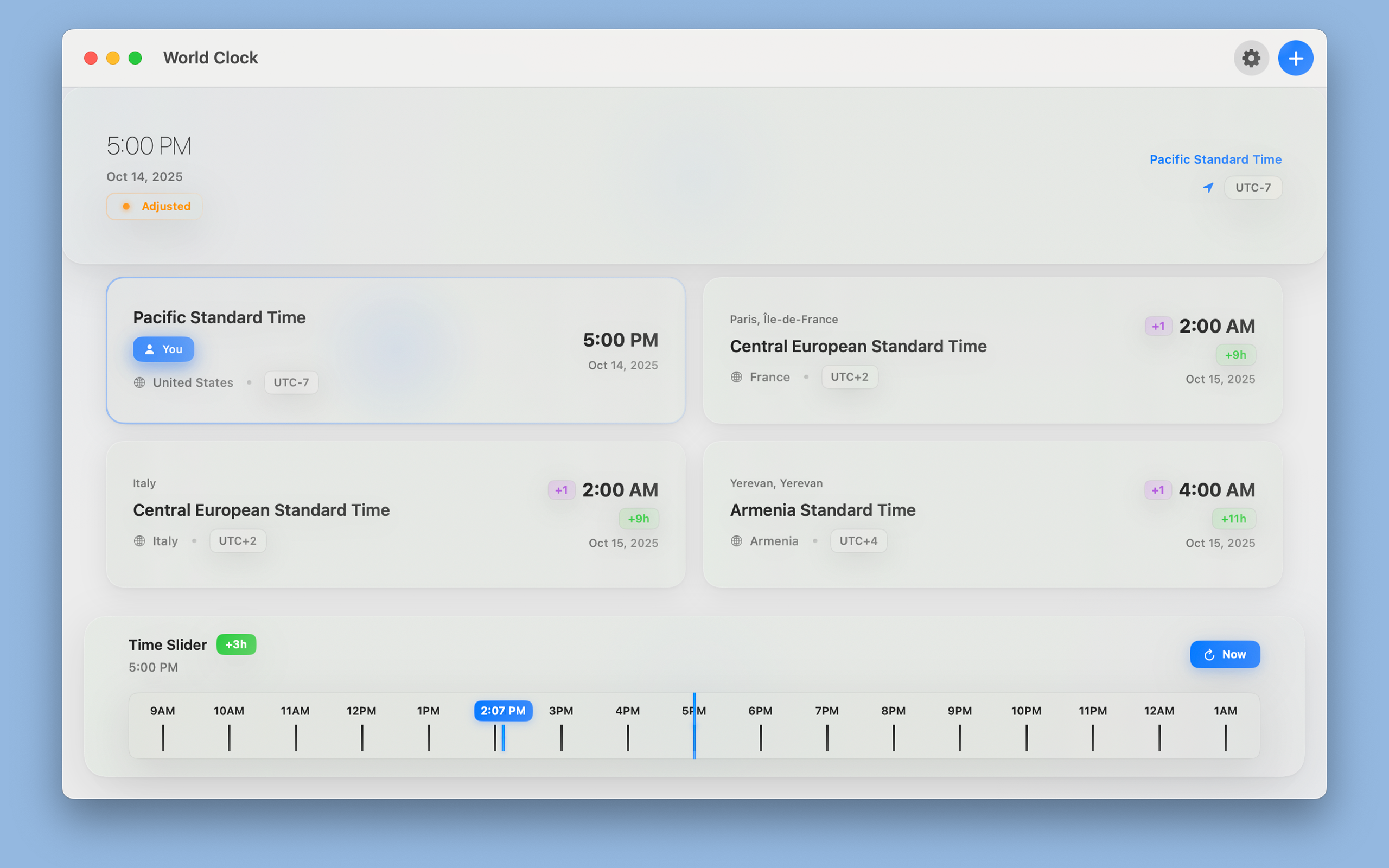Screen dimensions: 1389x868
Task: Click the Pacific Standard Time link in header
Action: [x=1215, y=159]
